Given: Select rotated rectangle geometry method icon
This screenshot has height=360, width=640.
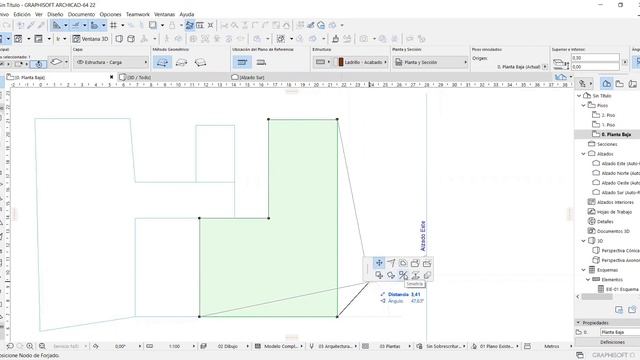Looking at the screenshot, I should pos(200,62).
